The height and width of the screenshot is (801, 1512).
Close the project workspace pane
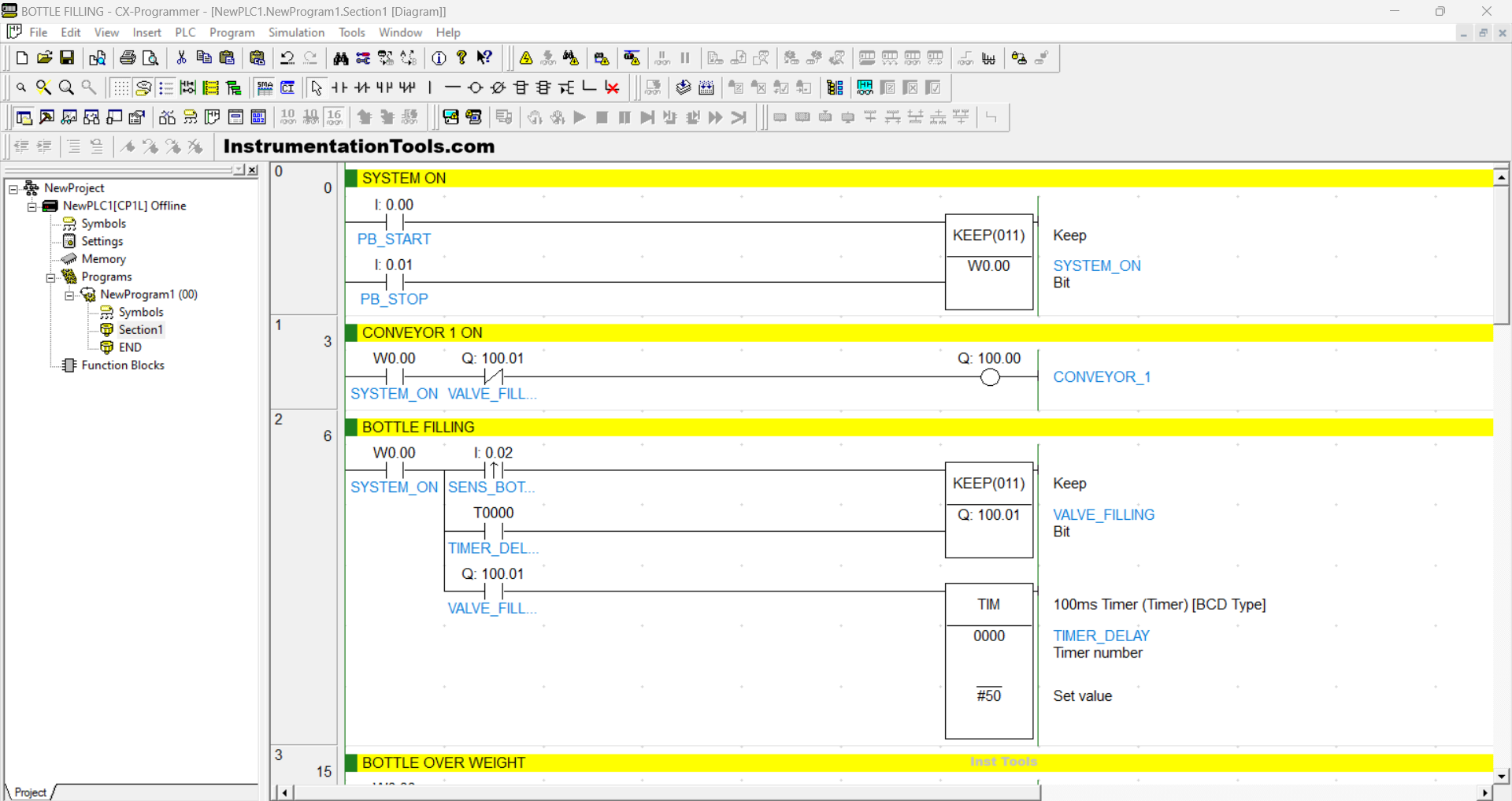pyautogui.click(x=252, y=170)
